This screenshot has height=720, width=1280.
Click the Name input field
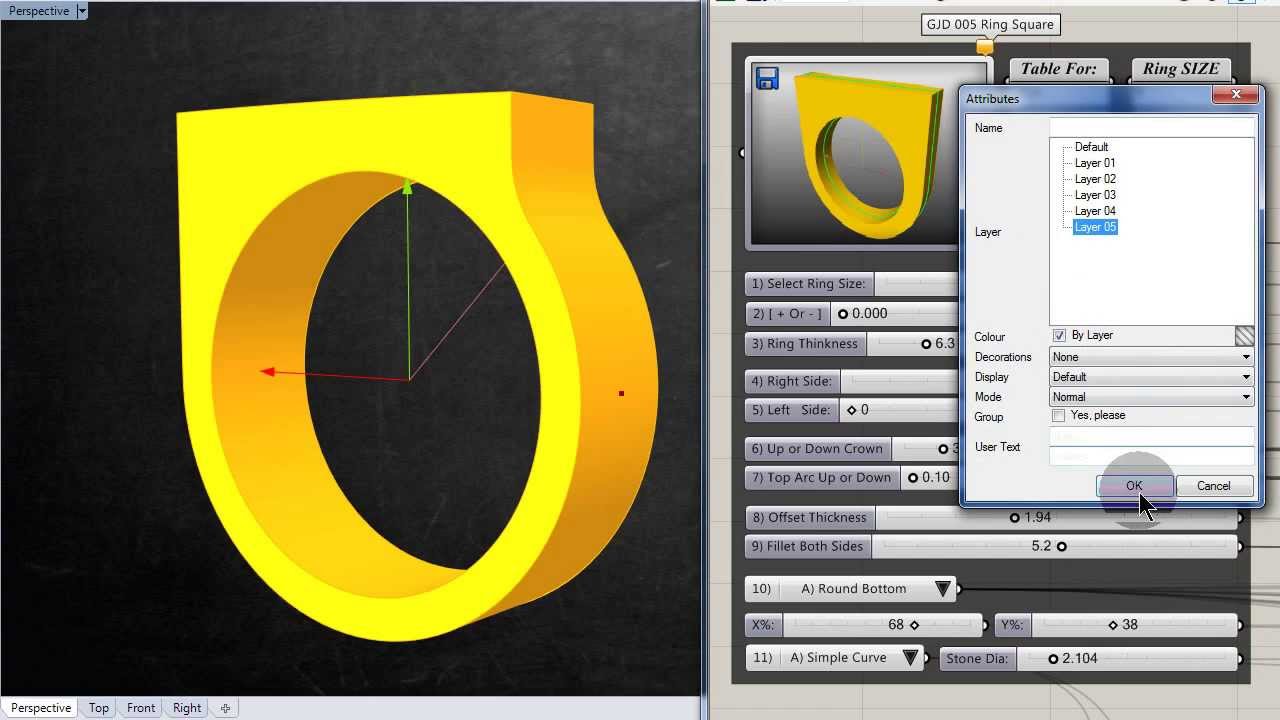tap(1152, 128)
